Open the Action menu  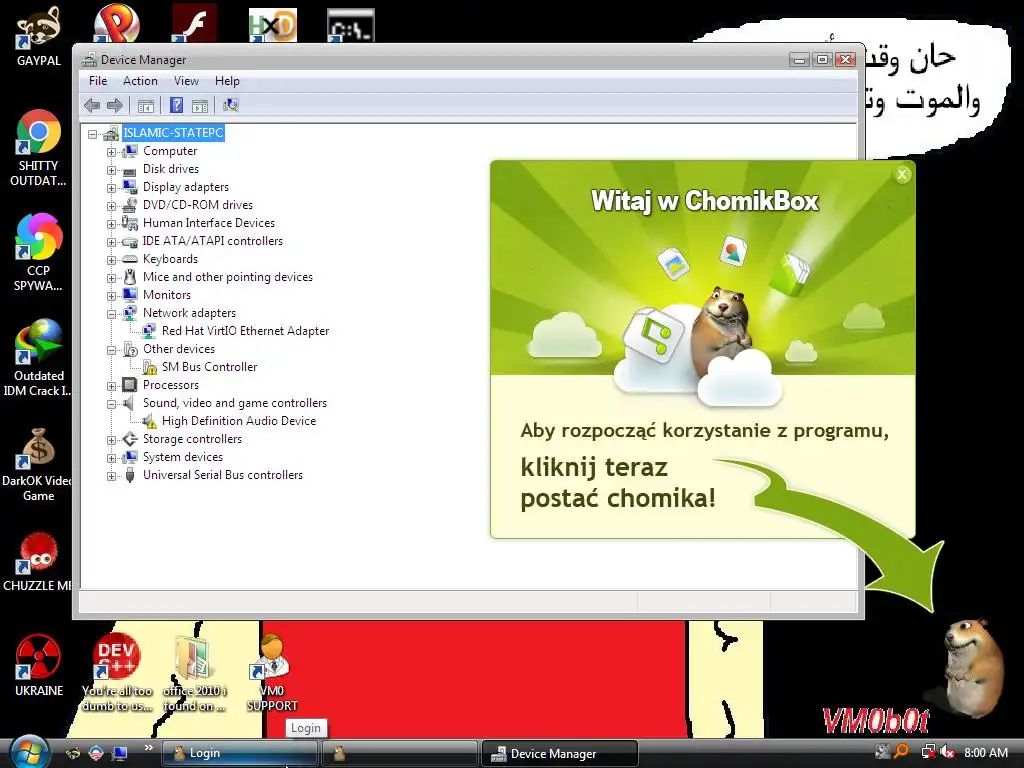click(140, 81)
